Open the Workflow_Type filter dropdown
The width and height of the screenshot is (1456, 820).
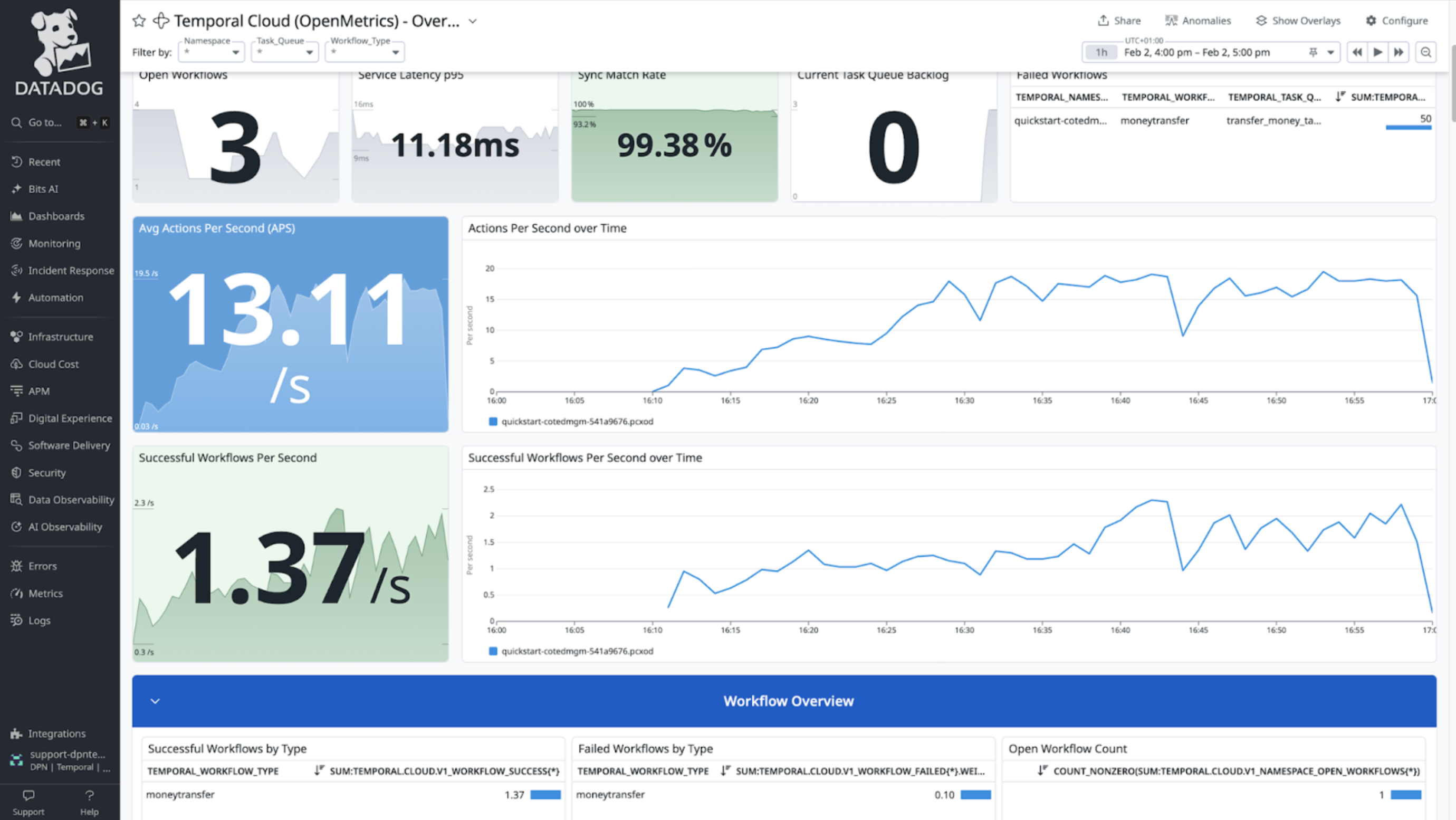click(x=365, y=52)
